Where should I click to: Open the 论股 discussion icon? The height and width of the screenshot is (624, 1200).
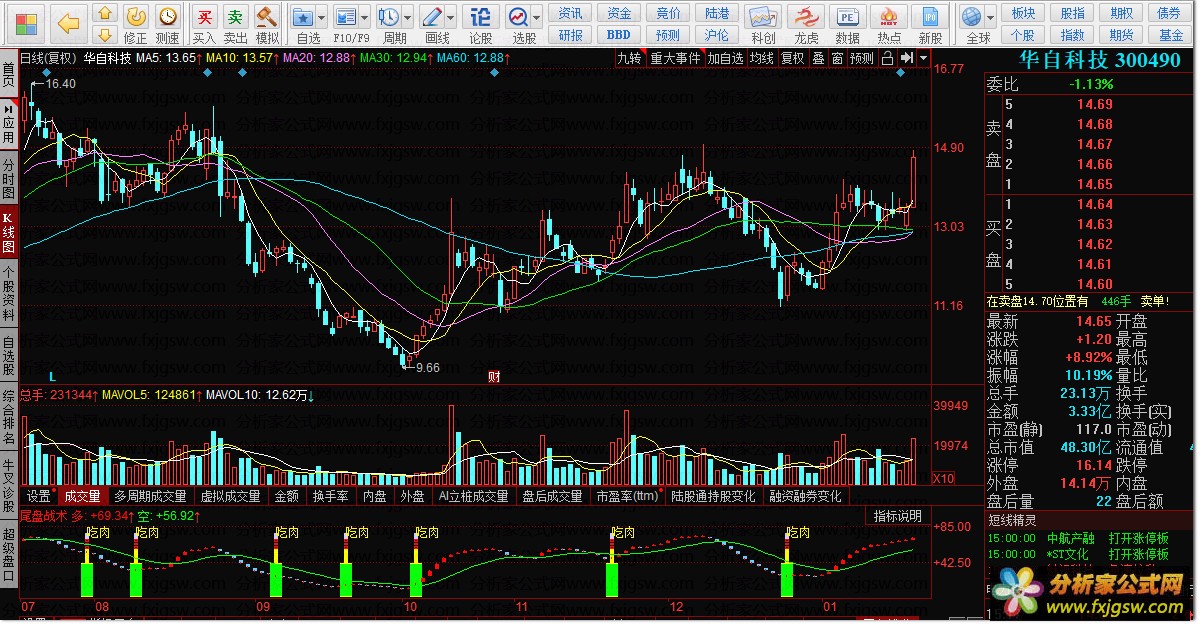[481, 24]
